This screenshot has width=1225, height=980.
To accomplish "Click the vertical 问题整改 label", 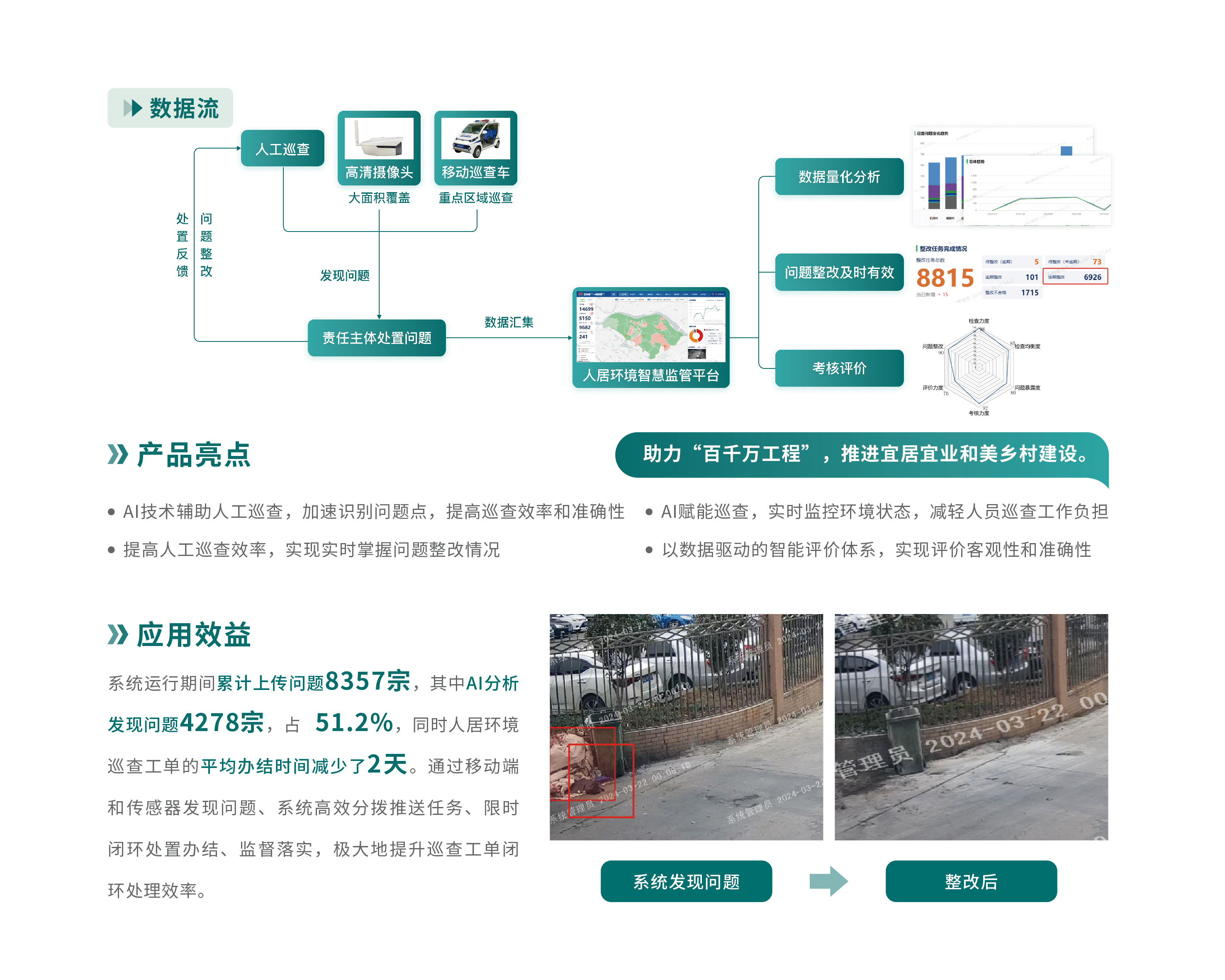I will click(x=206, y=245).
